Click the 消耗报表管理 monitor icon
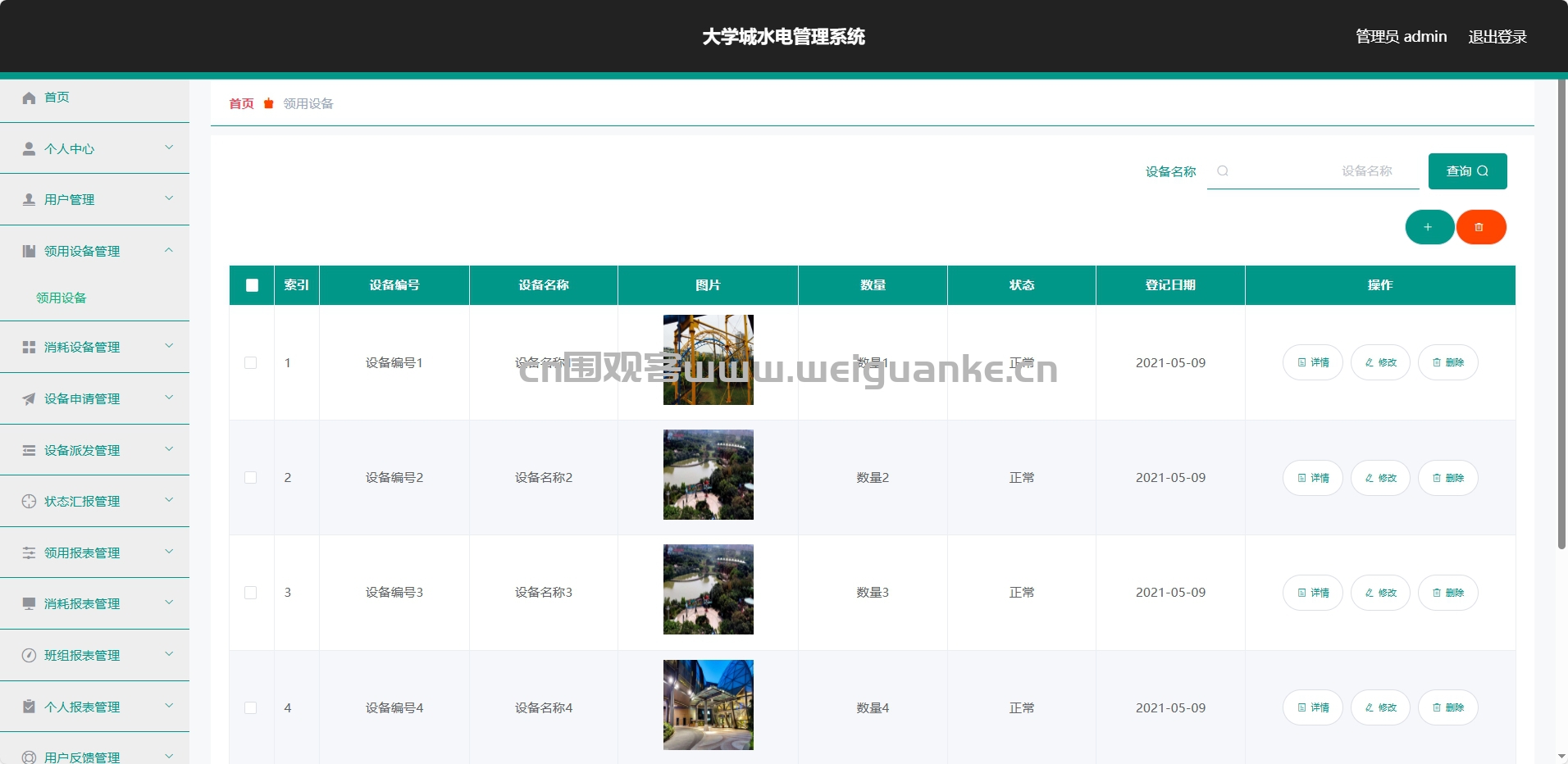Viewport: 1568px width, 764px height. (29, 603)
